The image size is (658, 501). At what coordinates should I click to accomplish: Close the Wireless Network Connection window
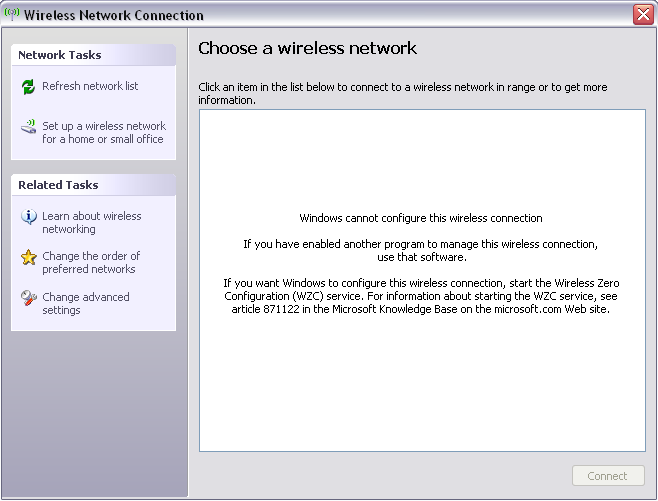tap(643, 15)
